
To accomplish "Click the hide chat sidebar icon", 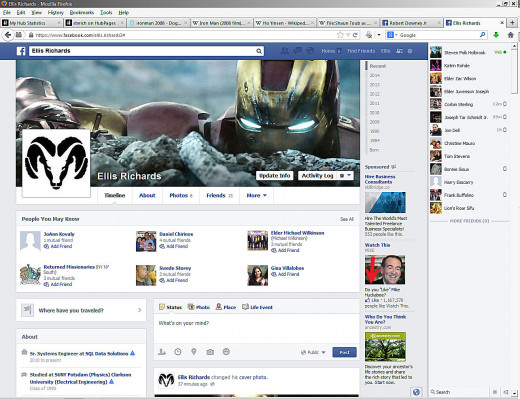I will pyautogui.click(x=506, y=392).
